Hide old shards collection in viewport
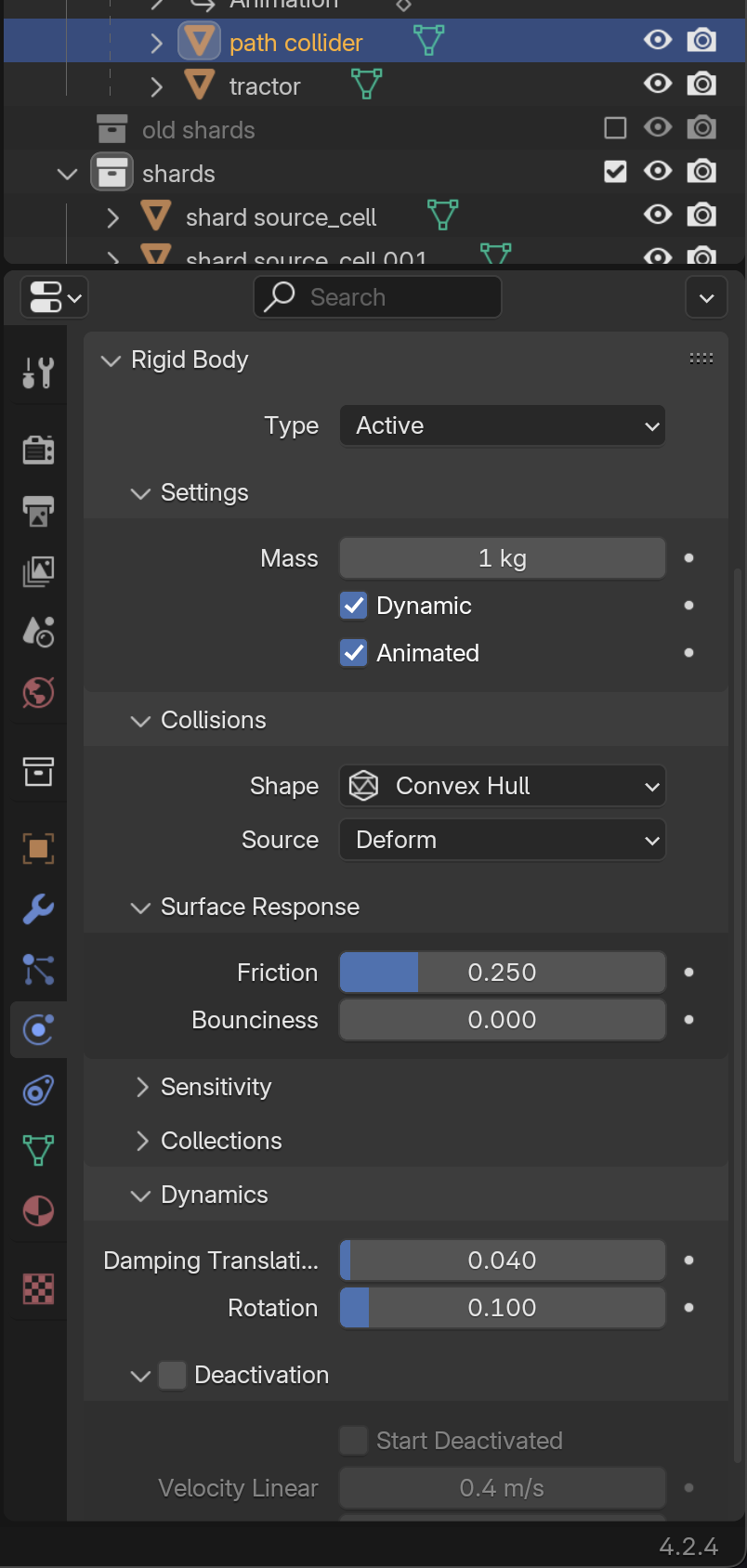This screenshot has width=747, height=1568. click(x=658, y=127)
